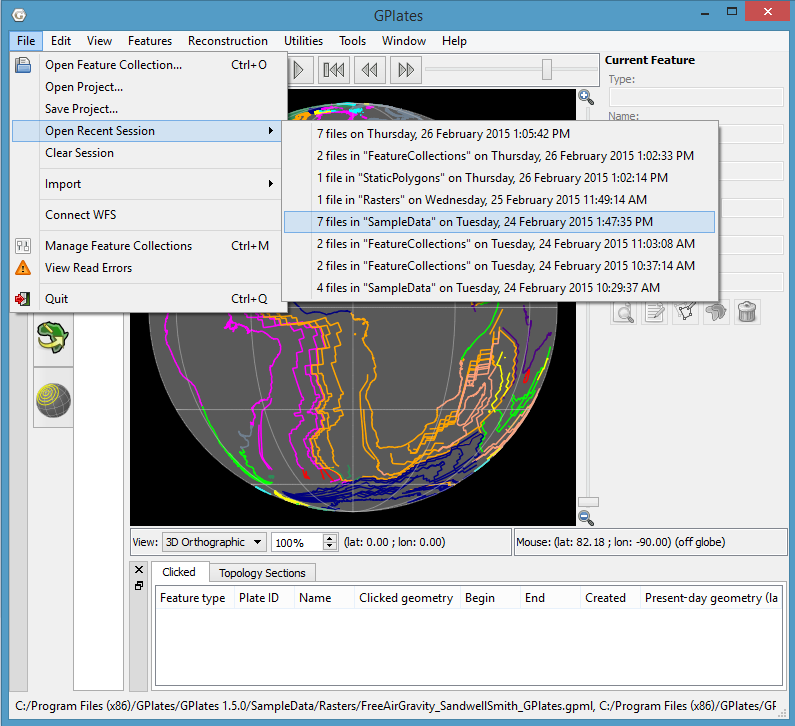Screen dimensions: 795x726
Task: Open the Help menu
Action: pyautogui.click(x=454, y=41)
